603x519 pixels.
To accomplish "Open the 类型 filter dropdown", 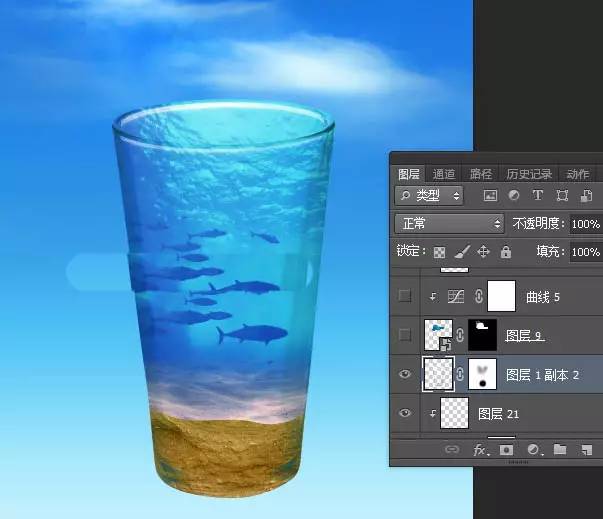I will [x=430, y=196].
